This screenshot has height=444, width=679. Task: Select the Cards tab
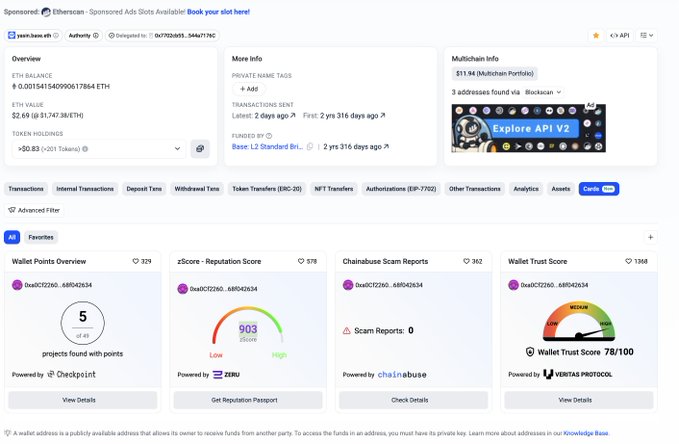pyautogui.click(x=599, y=189)
